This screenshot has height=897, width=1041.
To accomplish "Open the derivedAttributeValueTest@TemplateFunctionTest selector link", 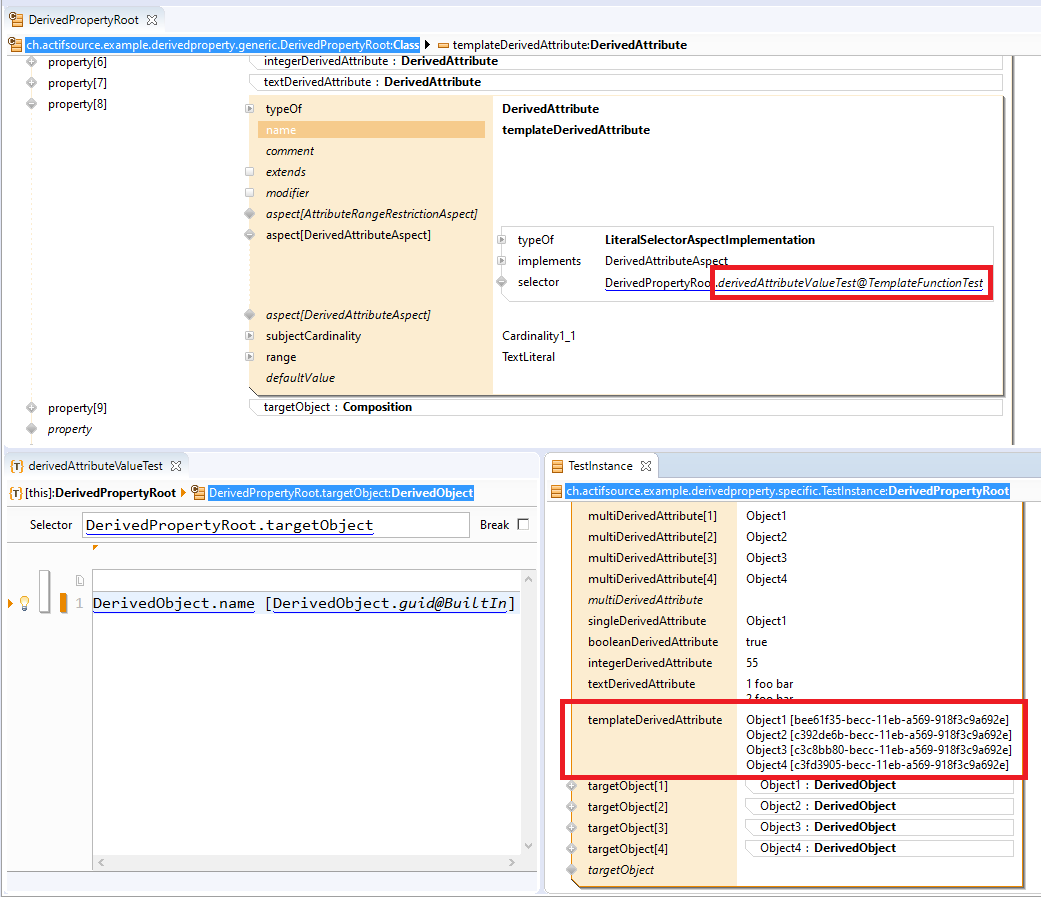I will [850, 283].
